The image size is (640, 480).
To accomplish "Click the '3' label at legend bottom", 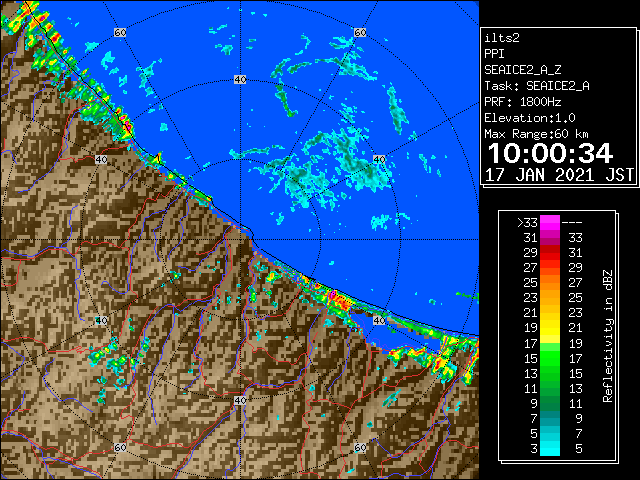I will (x=534, y=449).
